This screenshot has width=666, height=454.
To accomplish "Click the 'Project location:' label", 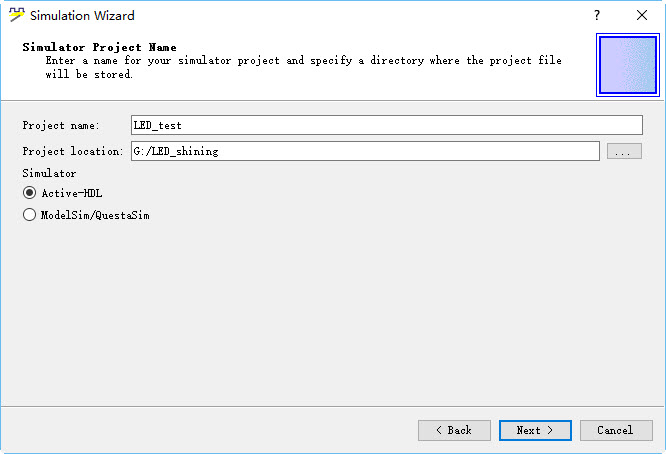I will (x=73, y=151).
